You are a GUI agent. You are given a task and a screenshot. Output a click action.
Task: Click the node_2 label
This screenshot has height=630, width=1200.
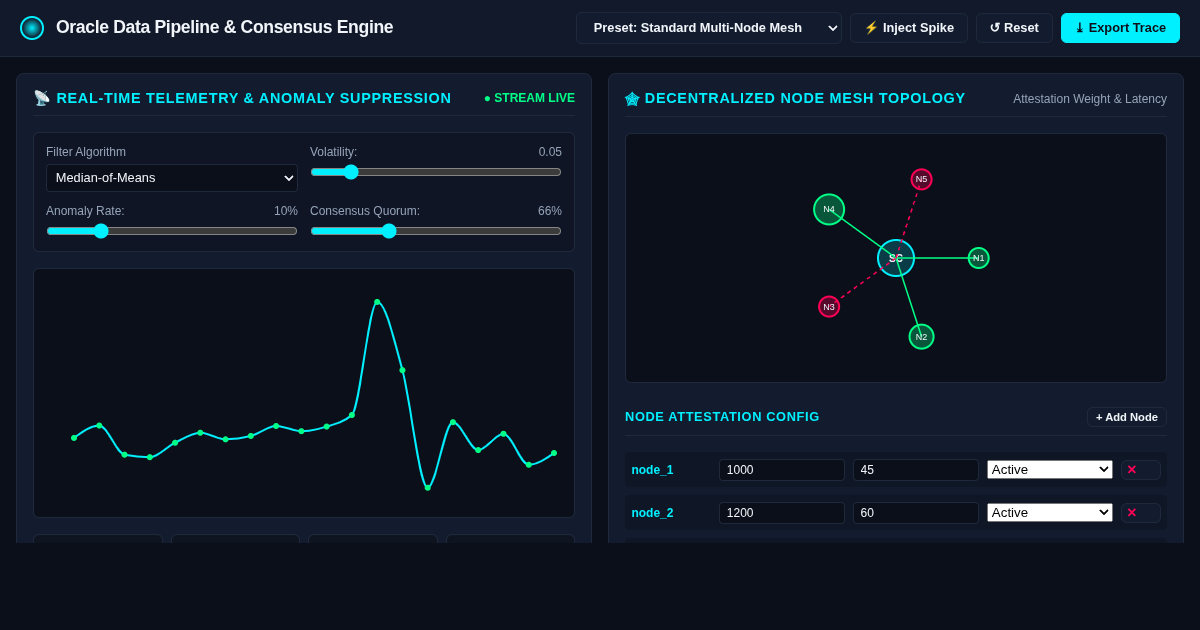point(652,513)
